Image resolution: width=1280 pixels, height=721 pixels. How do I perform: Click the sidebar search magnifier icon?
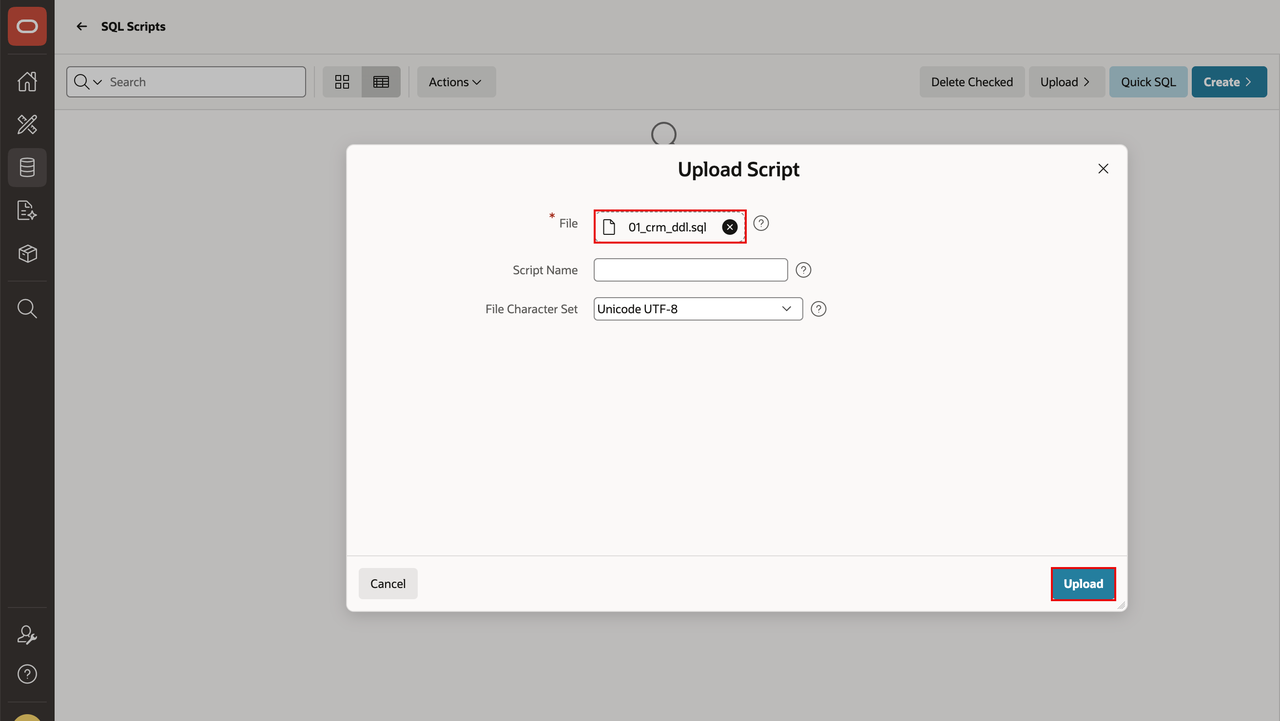(27, 309)
